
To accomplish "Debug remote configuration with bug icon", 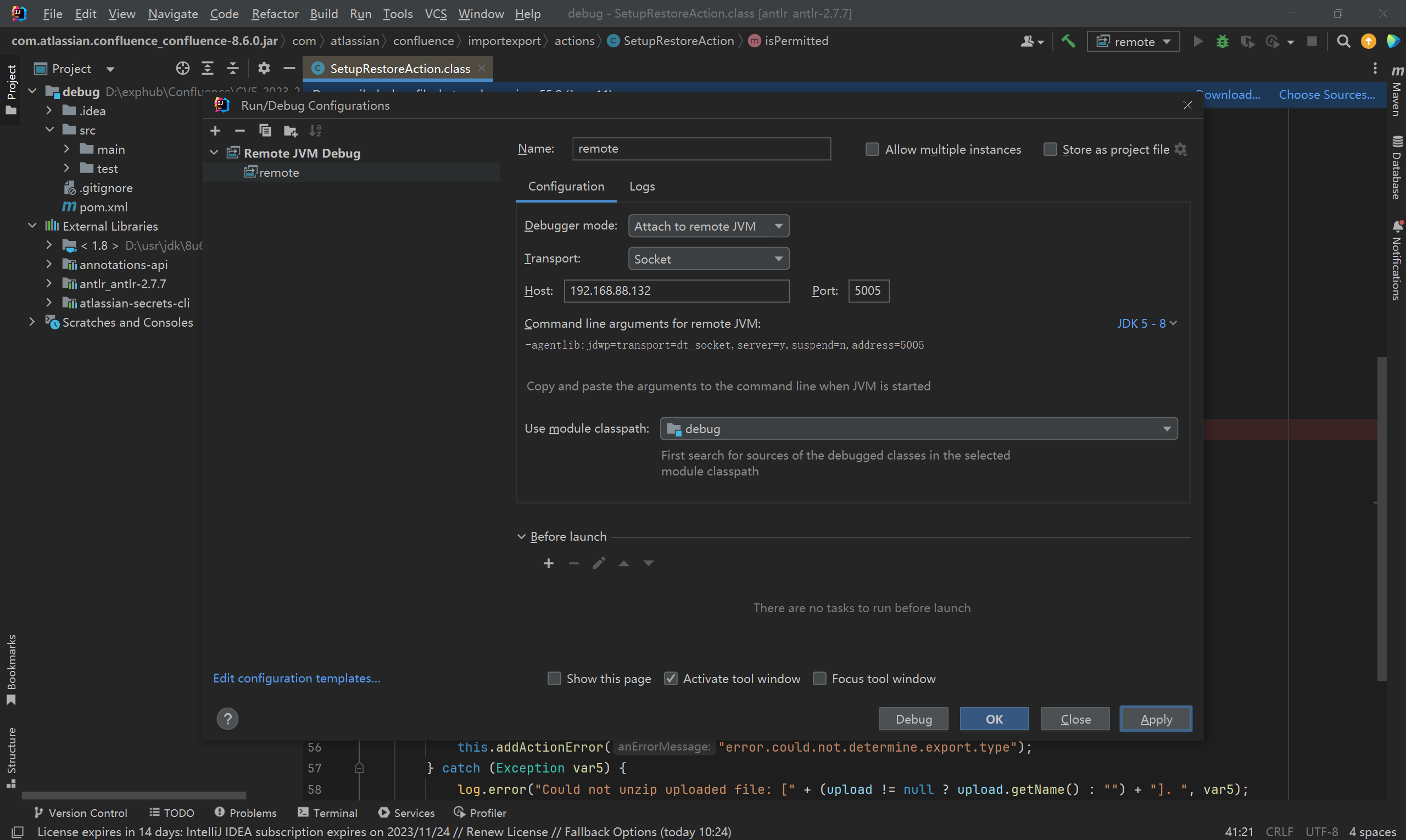I will (x=1222, y=41).
